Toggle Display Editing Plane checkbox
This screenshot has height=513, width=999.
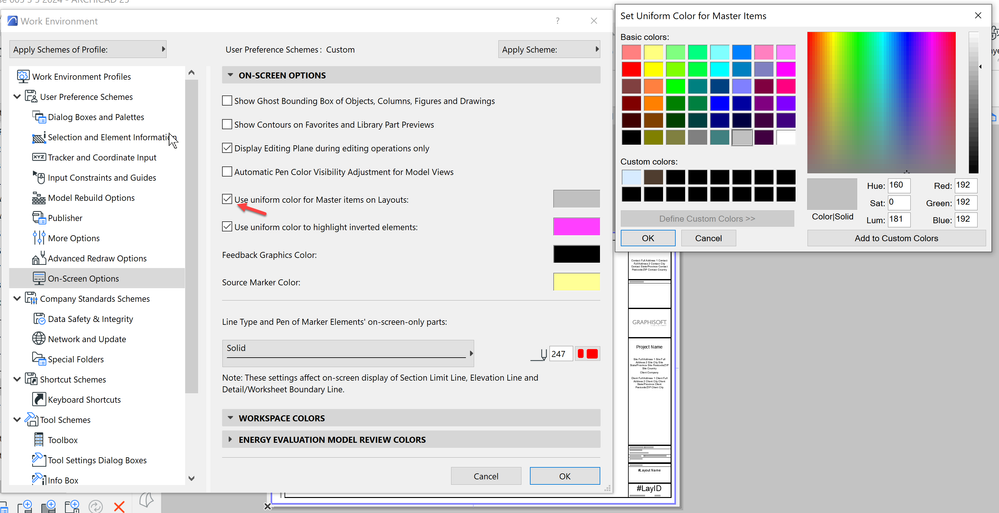pos(227,148)
